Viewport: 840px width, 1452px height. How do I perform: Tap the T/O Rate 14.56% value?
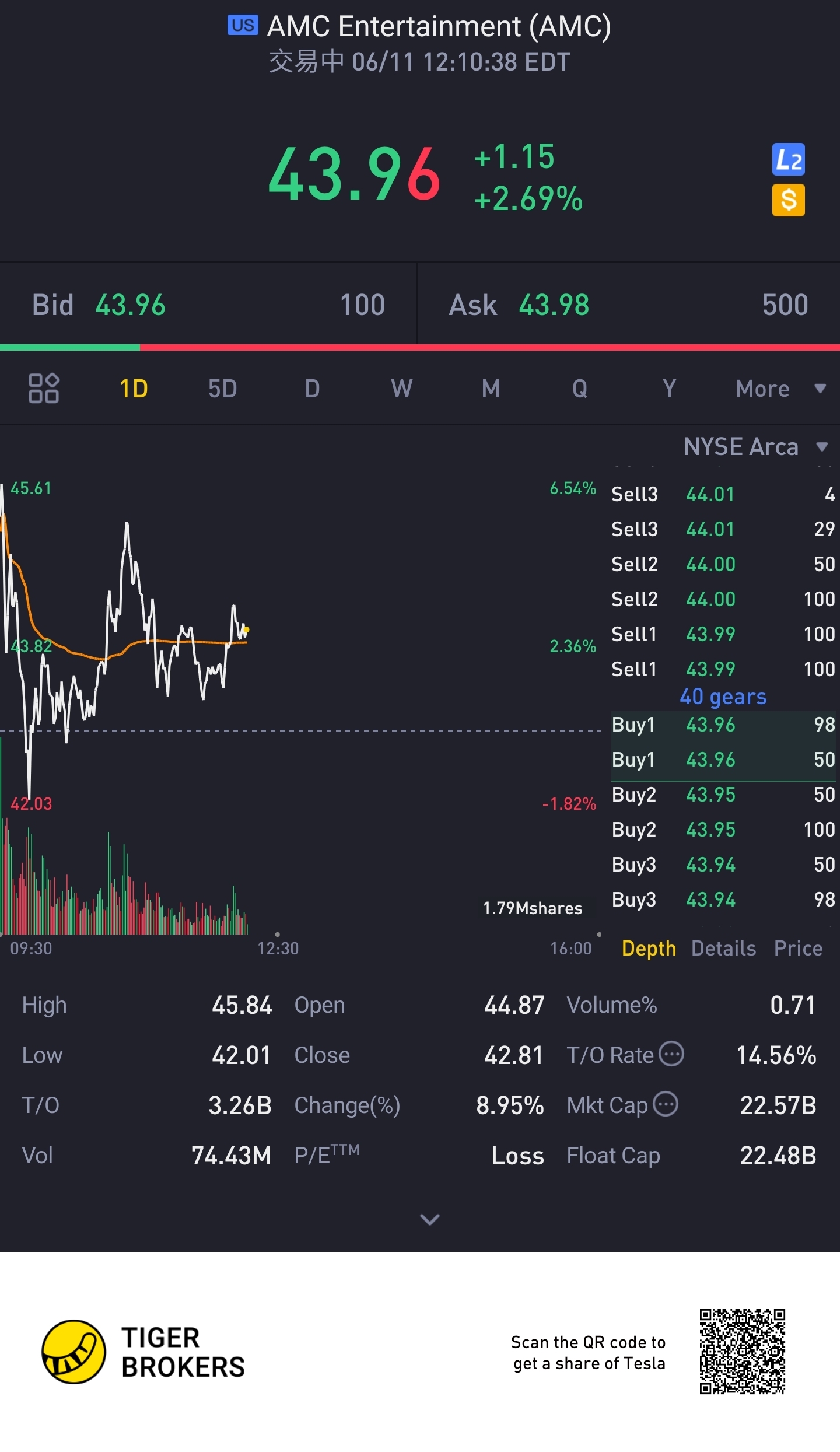click(x=776, y=1055)
